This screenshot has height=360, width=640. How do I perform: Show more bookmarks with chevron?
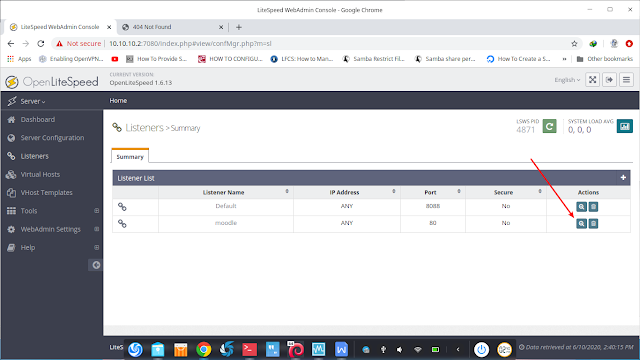click(x=564, y=59)
